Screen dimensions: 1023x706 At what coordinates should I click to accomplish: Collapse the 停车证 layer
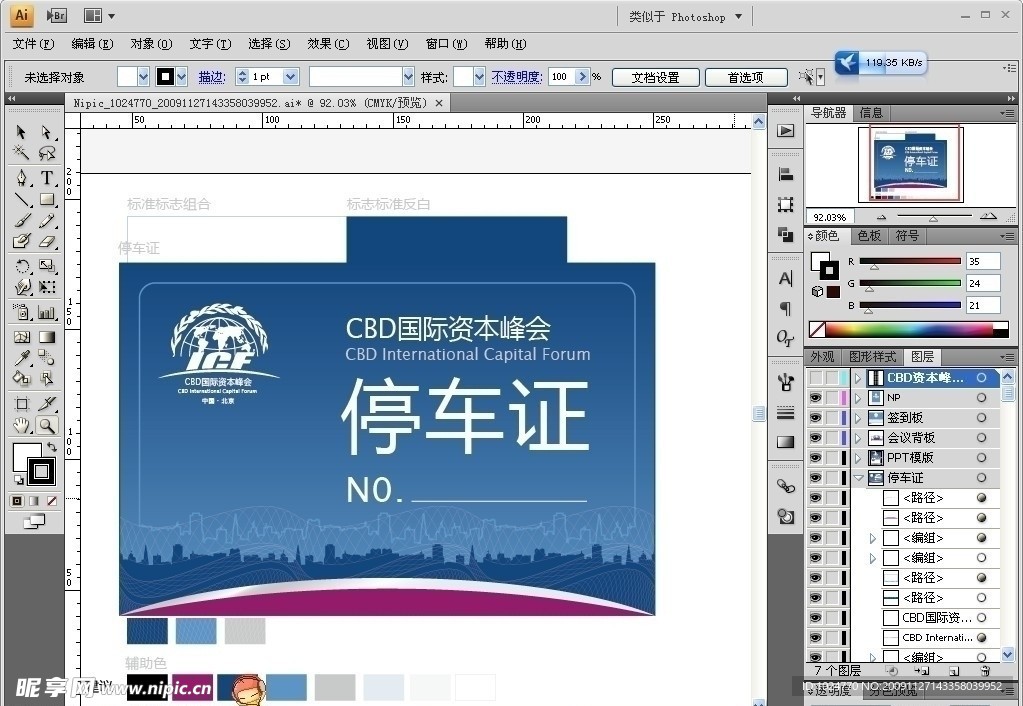point(859,478)
